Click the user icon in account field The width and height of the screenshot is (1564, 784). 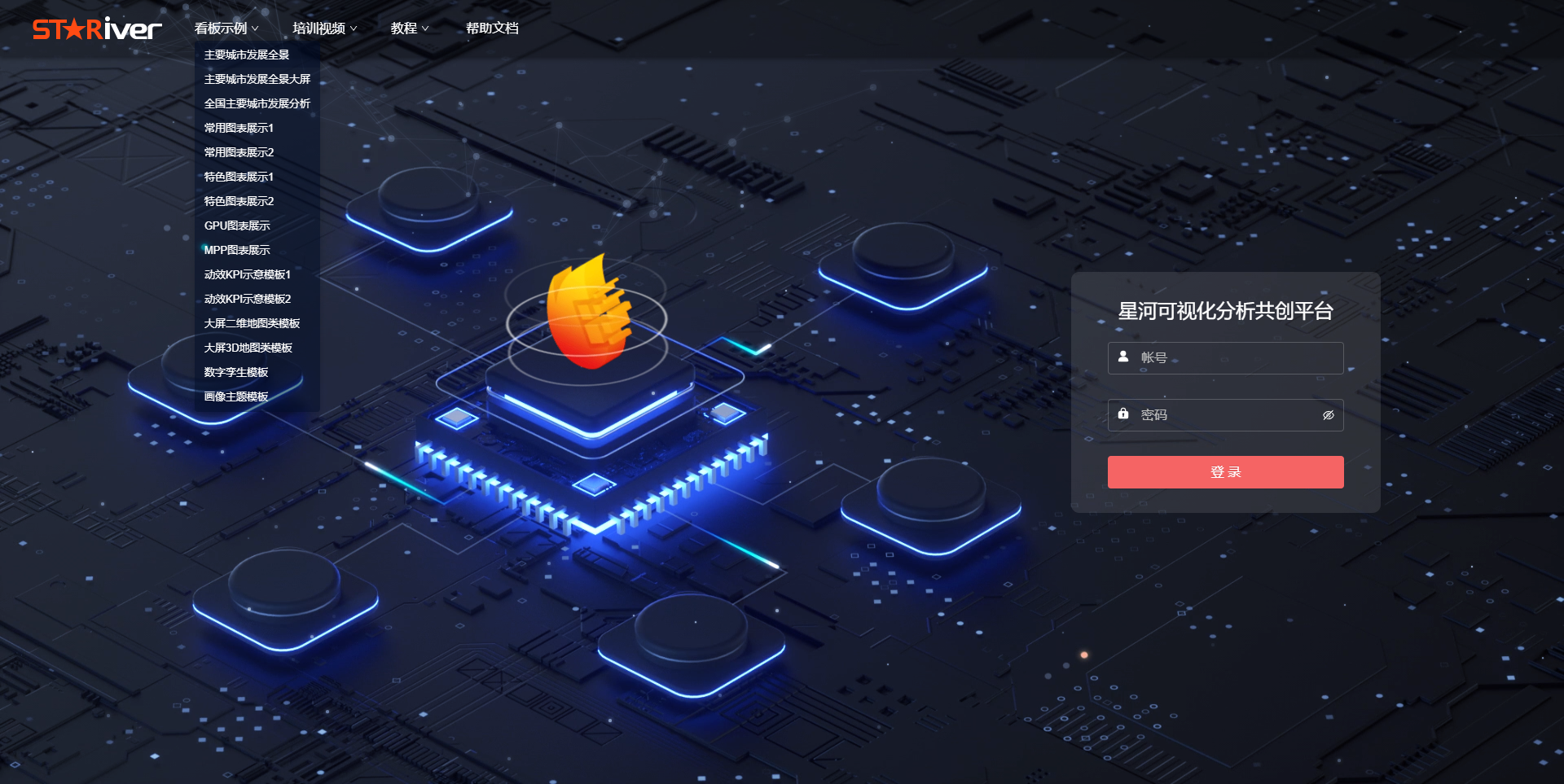click(x=1123, y=357)
